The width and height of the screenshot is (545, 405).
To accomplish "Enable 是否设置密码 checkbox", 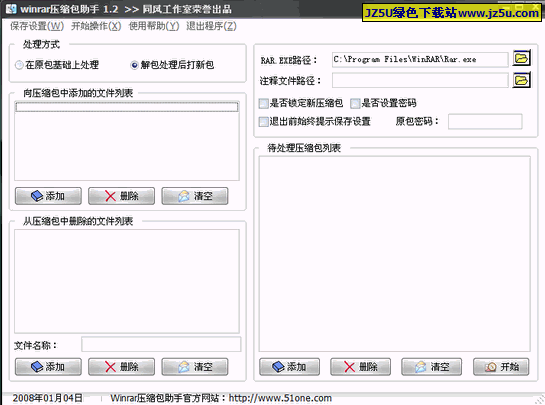I will (x=383, y=103).
